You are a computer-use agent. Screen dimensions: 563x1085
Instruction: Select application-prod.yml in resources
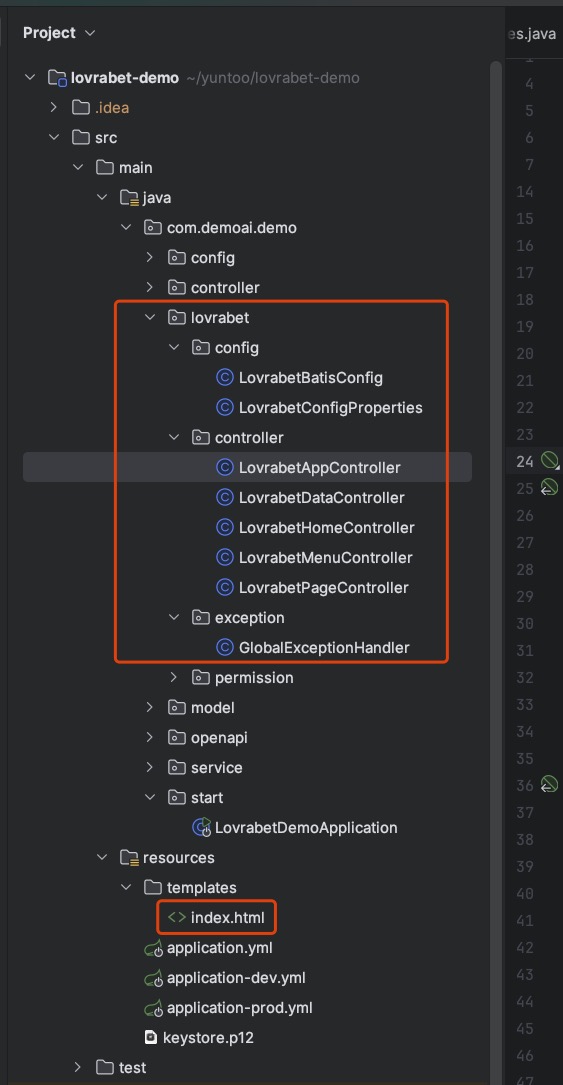239,1008
